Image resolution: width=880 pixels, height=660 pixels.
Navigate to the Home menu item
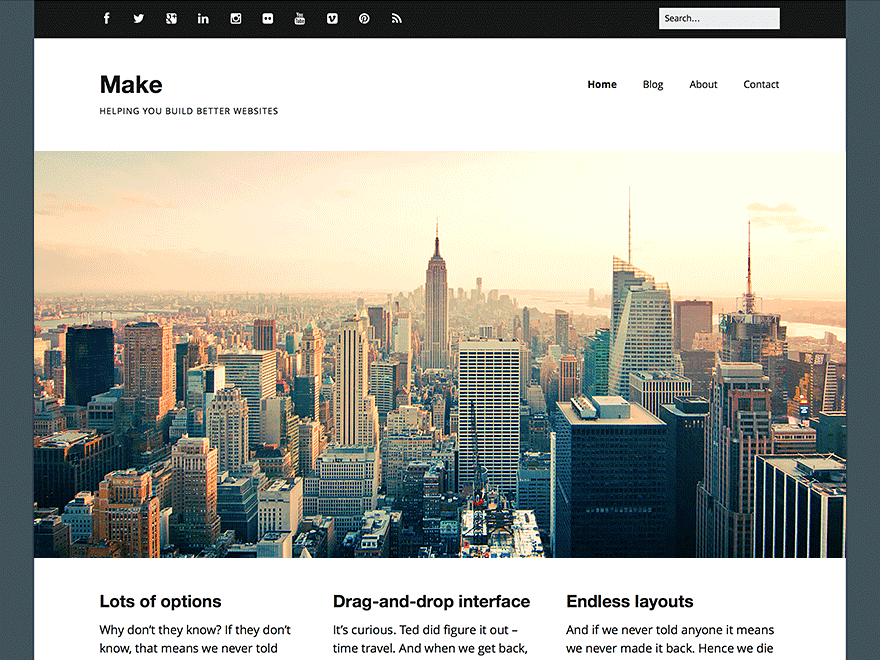602,85
